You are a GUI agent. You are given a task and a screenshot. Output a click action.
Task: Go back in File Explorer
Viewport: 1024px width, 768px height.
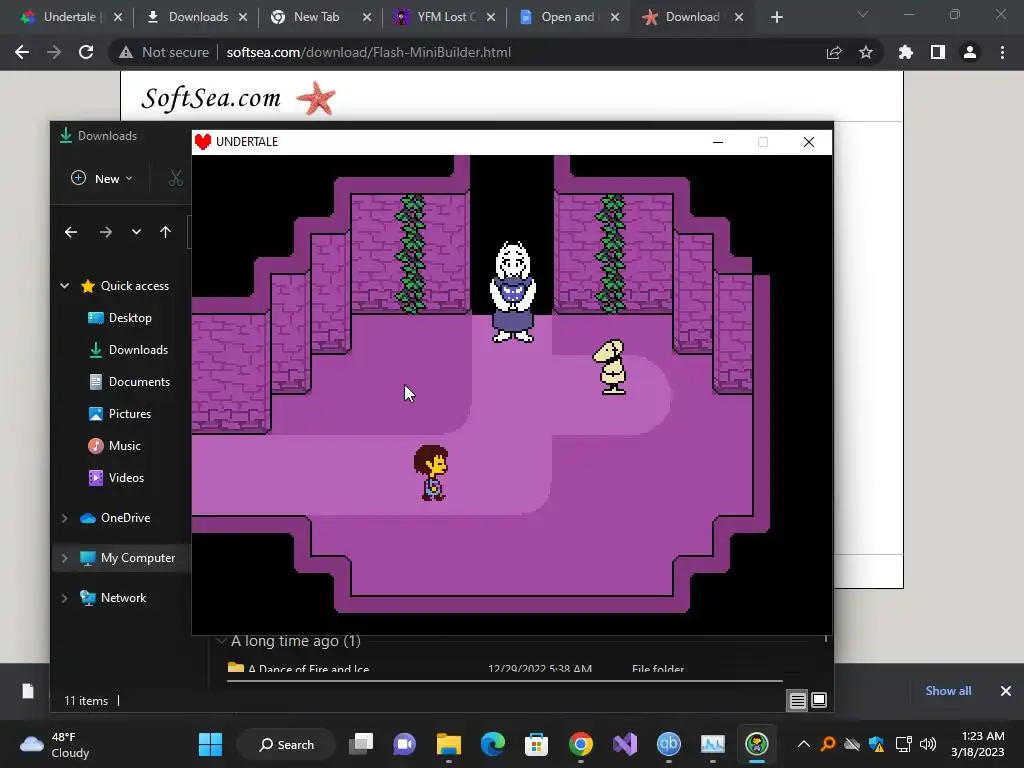71,232
